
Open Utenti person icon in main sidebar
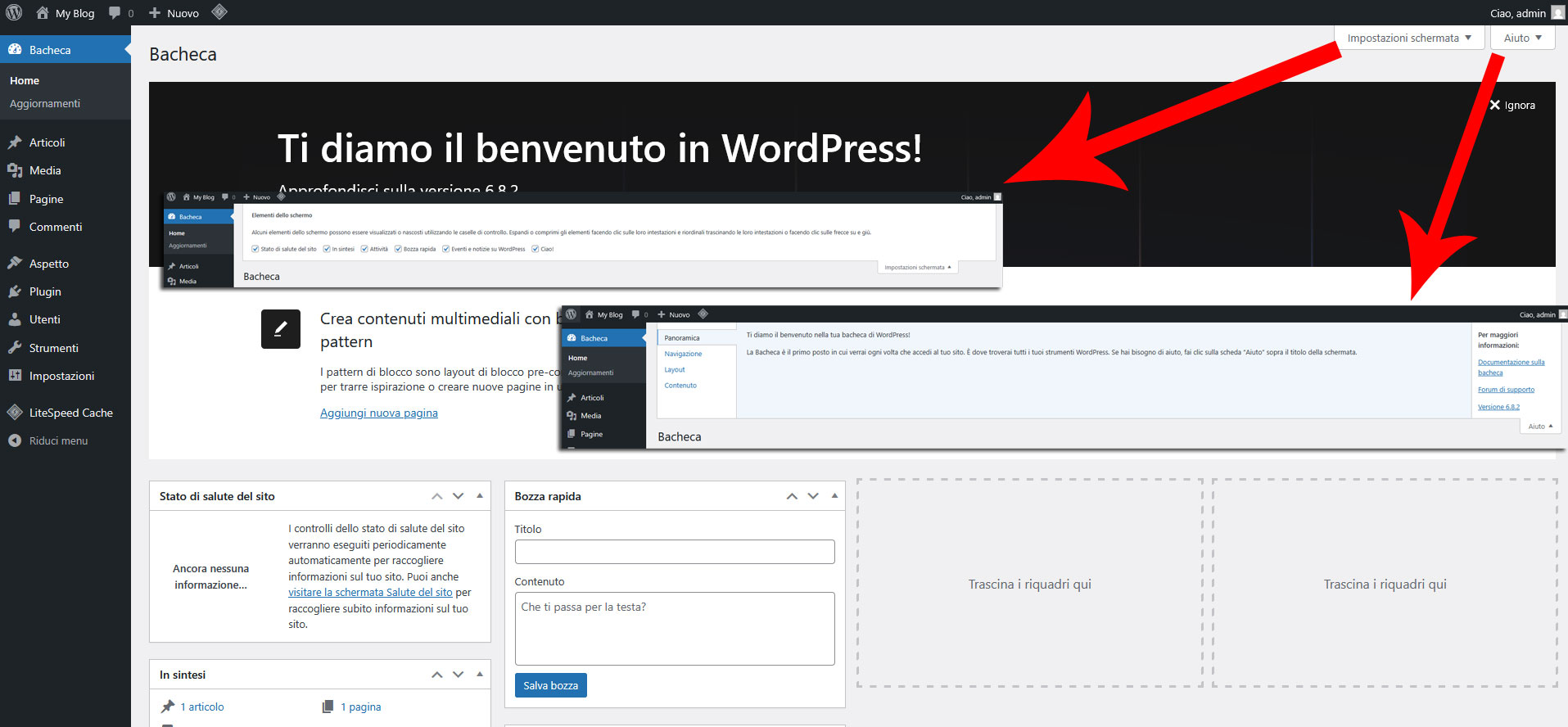click(x=15, y=319)
